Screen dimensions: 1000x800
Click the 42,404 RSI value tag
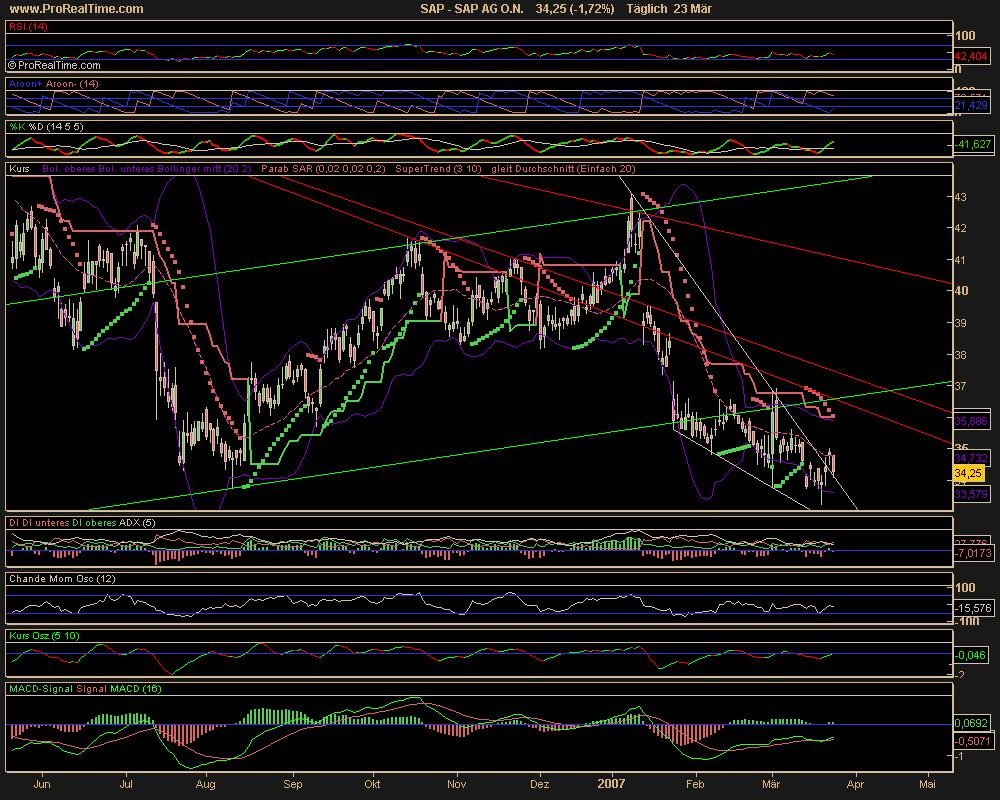pyautogui.click(x=971, y=56)
